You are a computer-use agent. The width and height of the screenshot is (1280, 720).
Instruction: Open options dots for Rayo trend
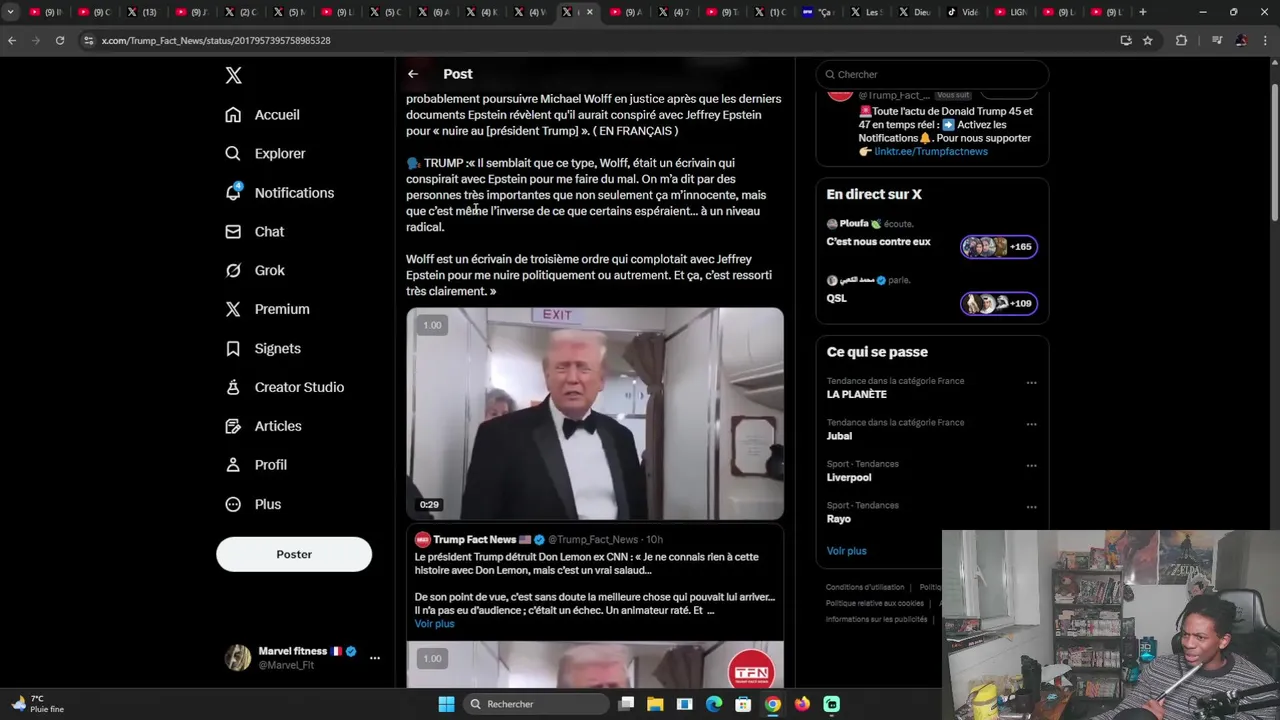pyautogui.click(x=1031, y=507)
